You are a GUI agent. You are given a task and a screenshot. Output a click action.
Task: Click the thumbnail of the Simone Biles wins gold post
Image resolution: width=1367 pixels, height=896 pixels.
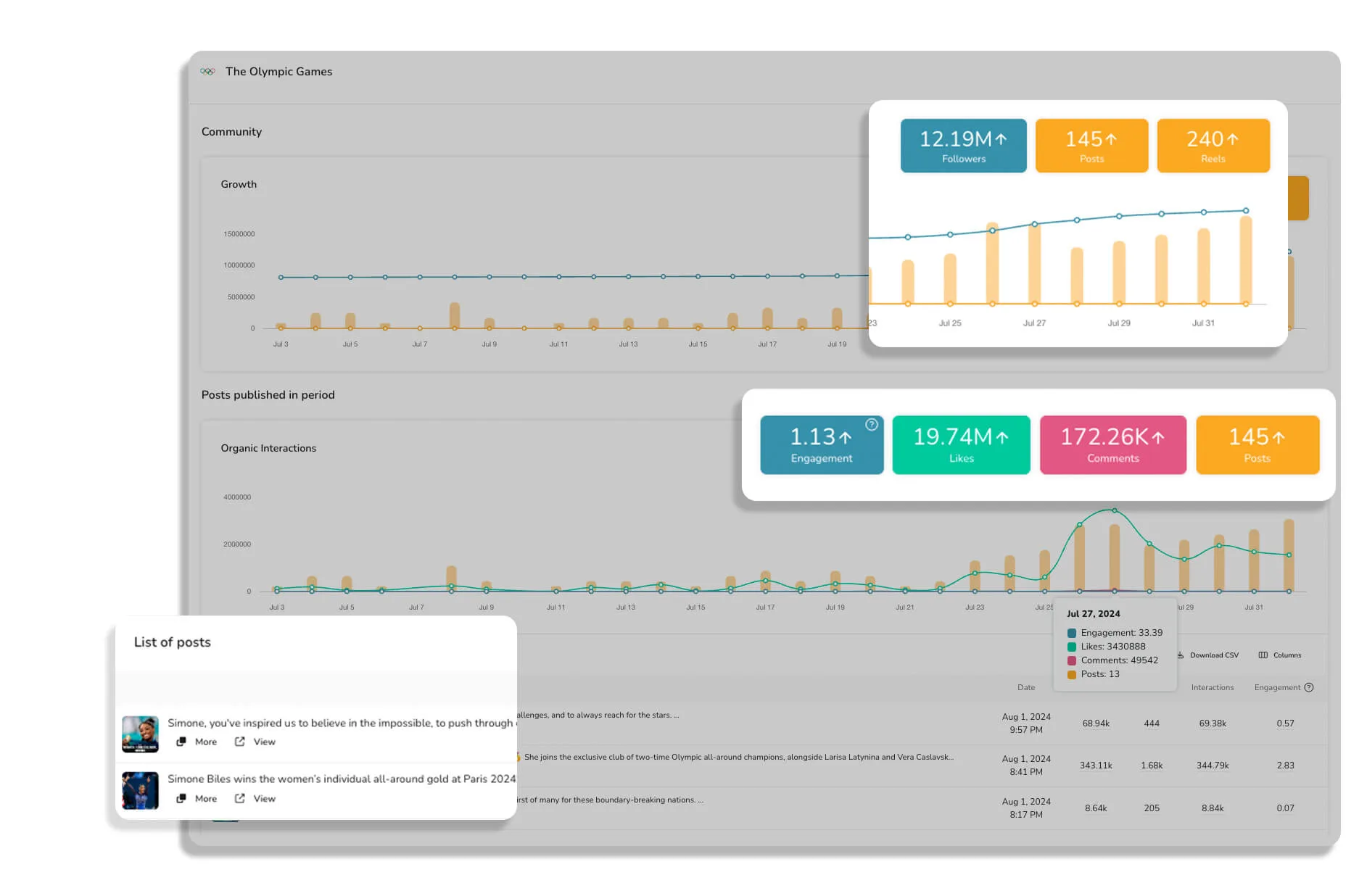(x=140, y=790)
